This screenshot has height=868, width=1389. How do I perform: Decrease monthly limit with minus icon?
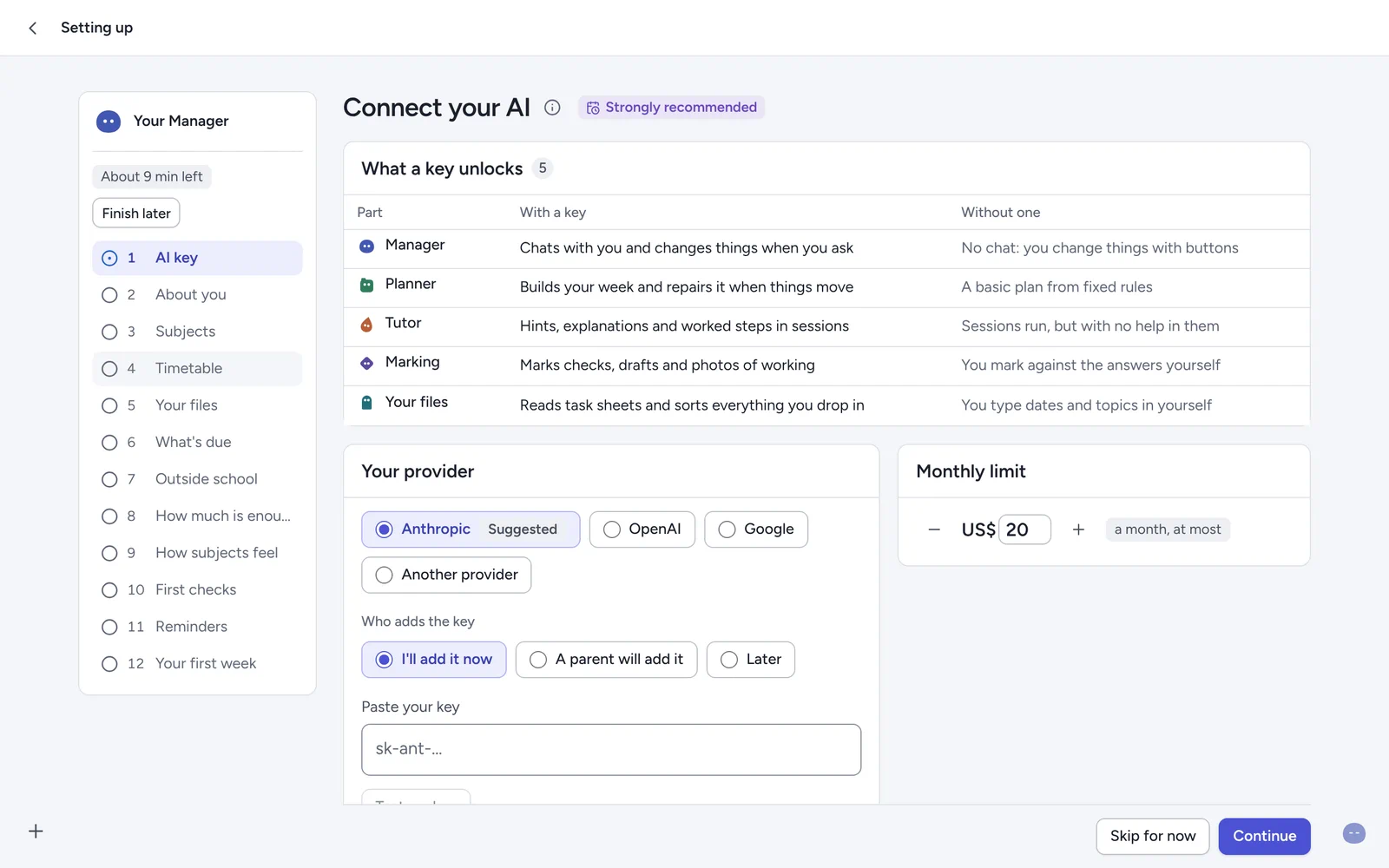pyautogui.click(x=934, y=529)
